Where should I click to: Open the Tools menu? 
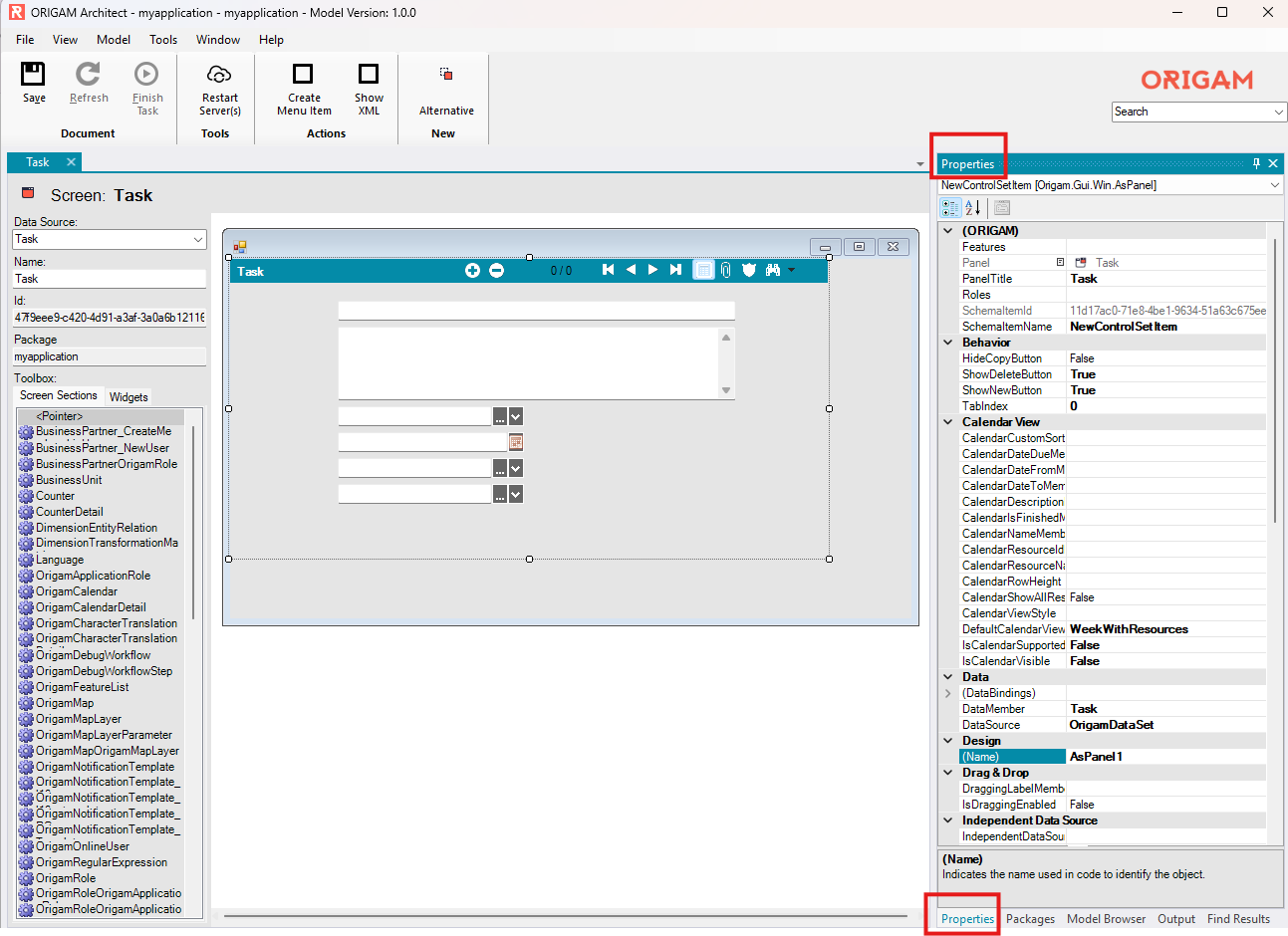(163, 40)
